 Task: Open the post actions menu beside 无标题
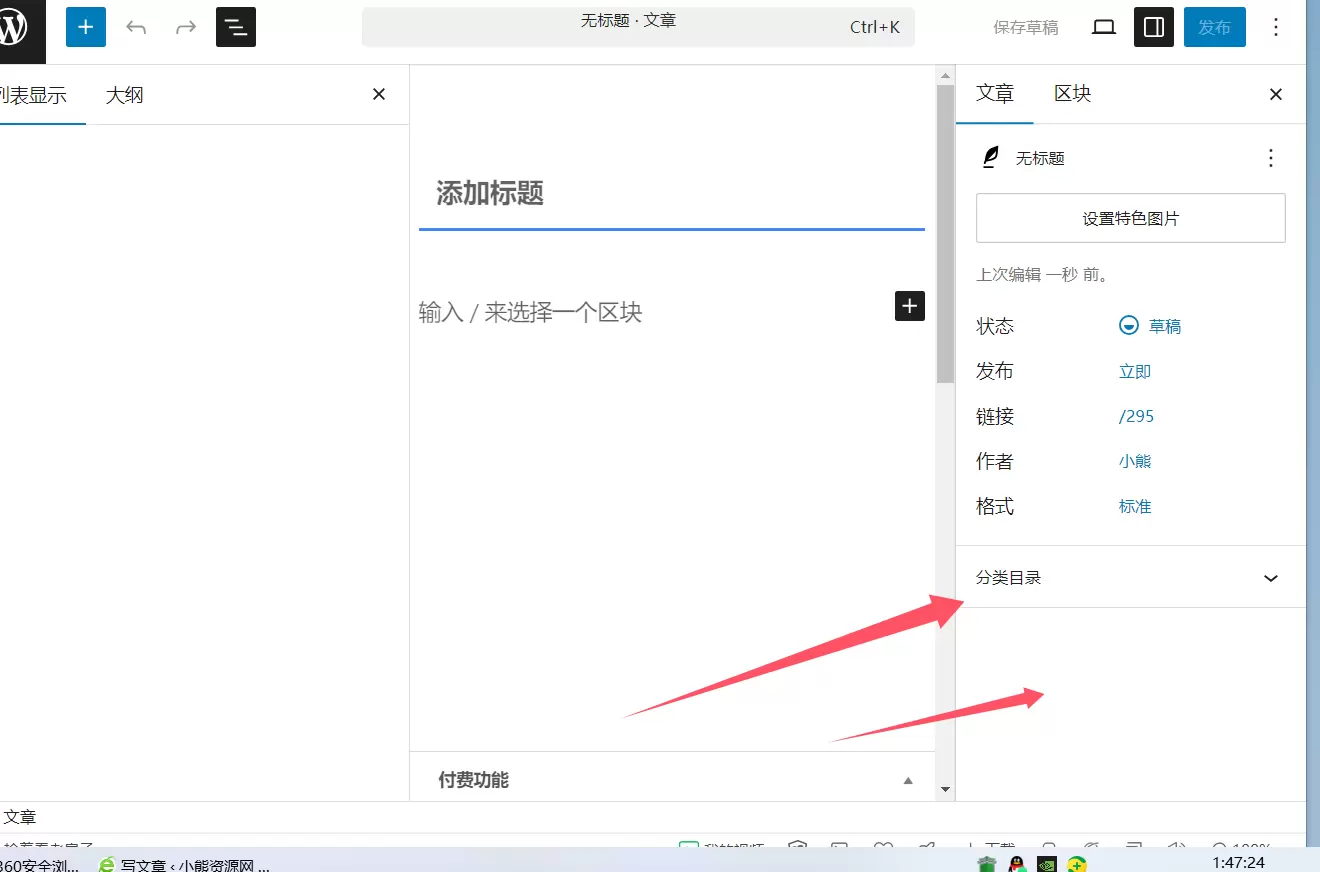pos(1271,158)
